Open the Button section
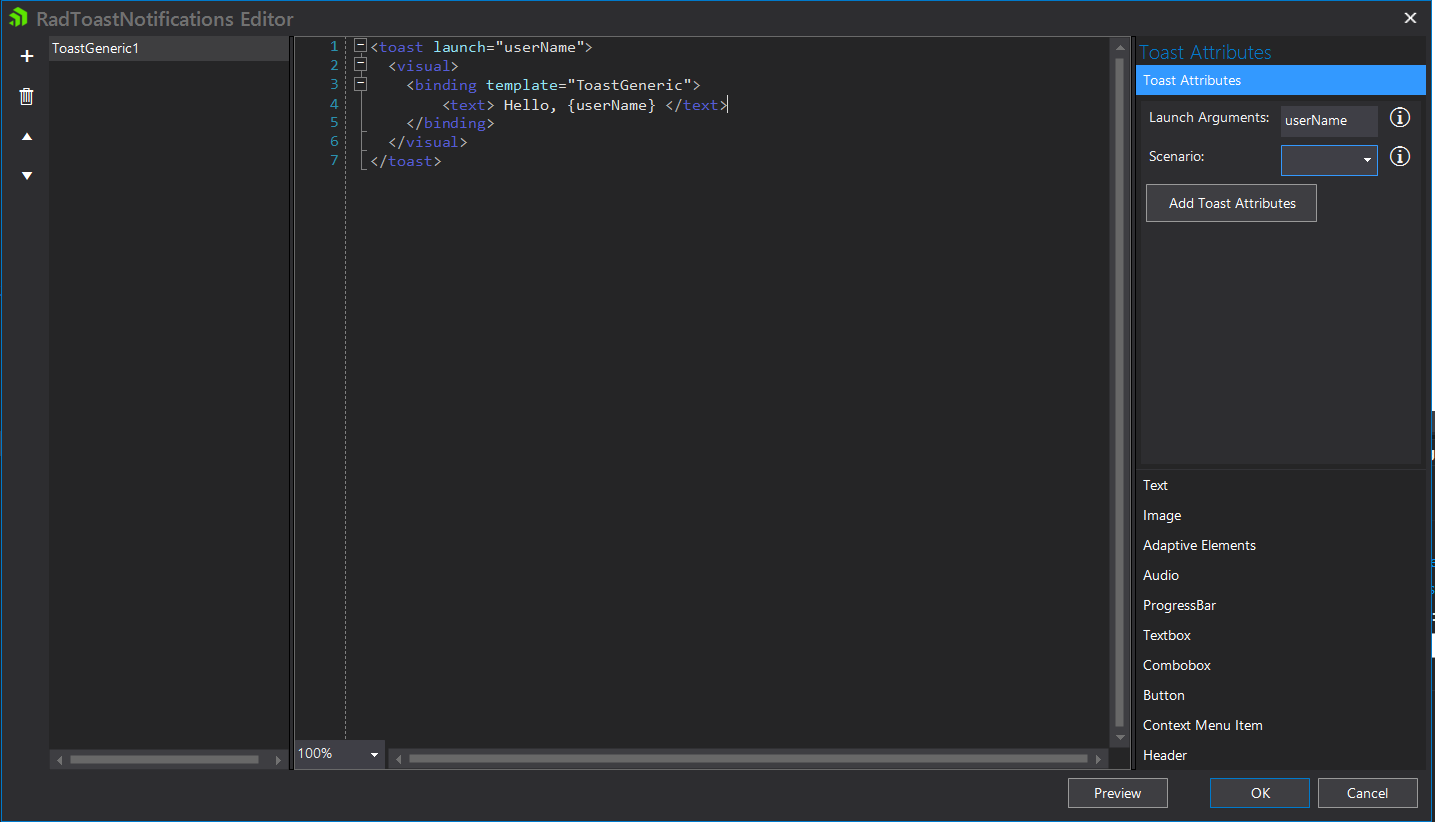1435x822 pixels. pyautogui.click(x=1281, y=695)
